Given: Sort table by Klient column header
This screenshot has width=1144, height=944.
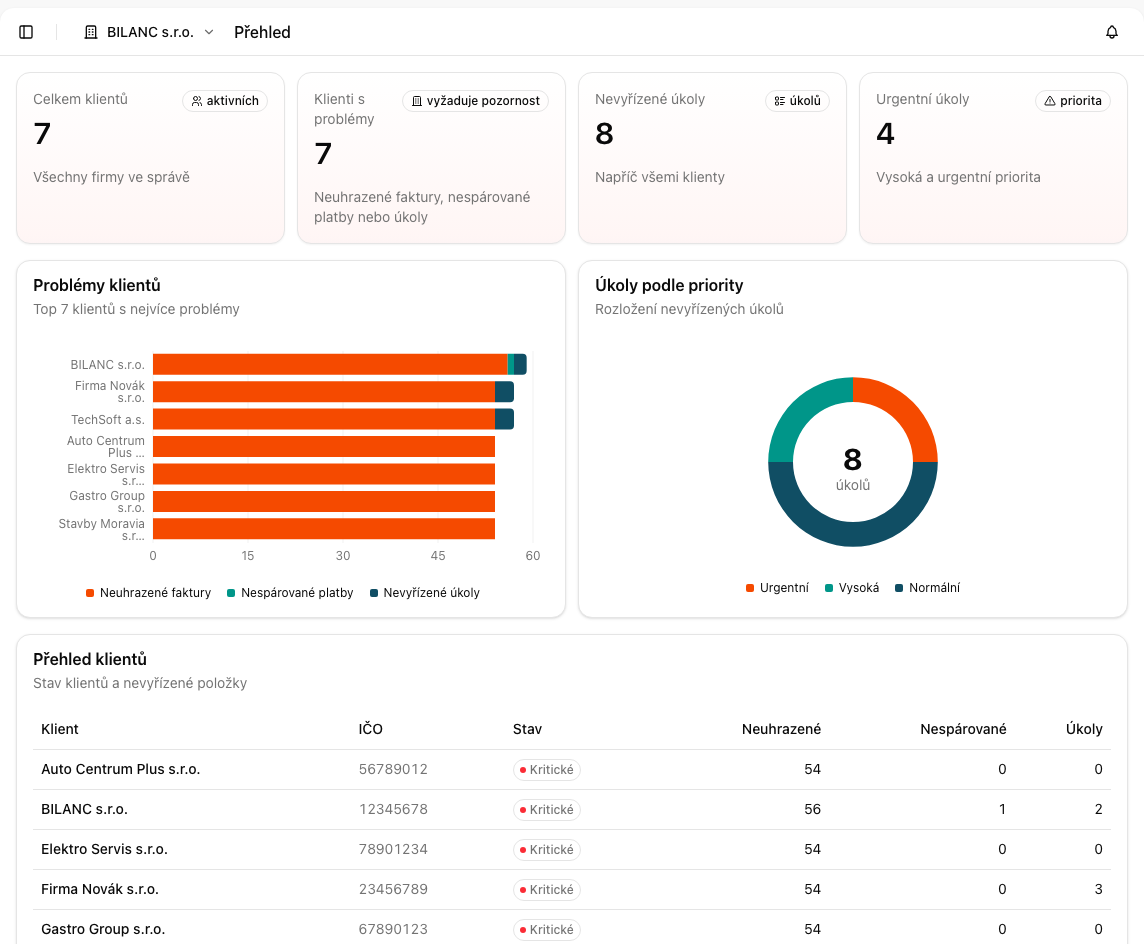Looking at the screenshot, I should point(60,730).
